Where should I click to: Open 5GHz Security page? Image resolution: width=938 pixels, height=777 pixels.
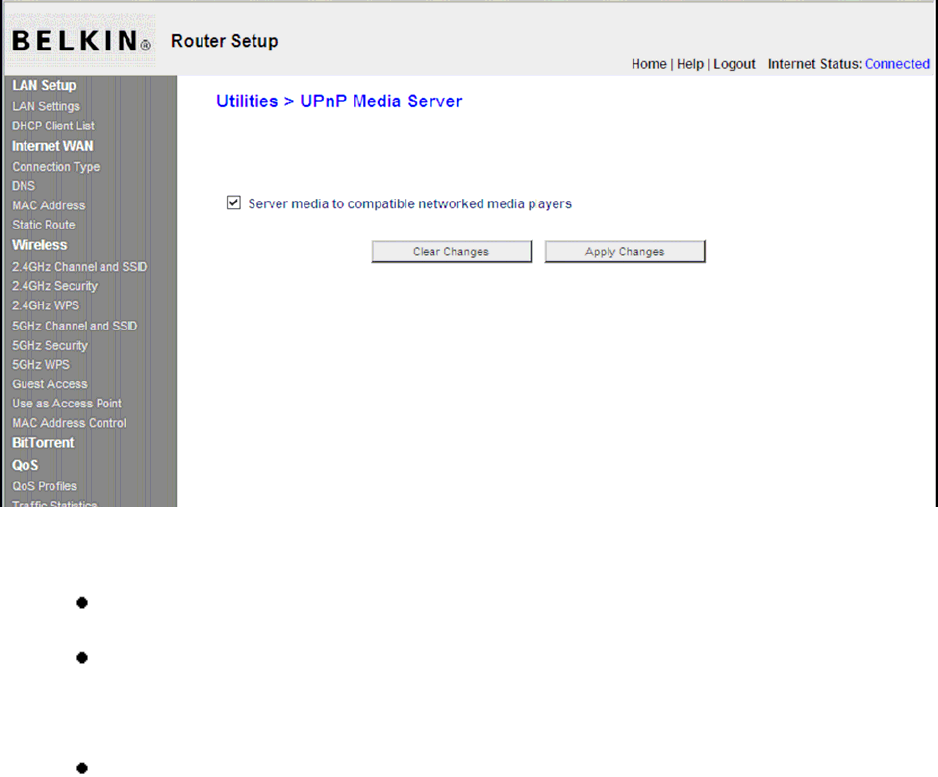pos(50,346)
